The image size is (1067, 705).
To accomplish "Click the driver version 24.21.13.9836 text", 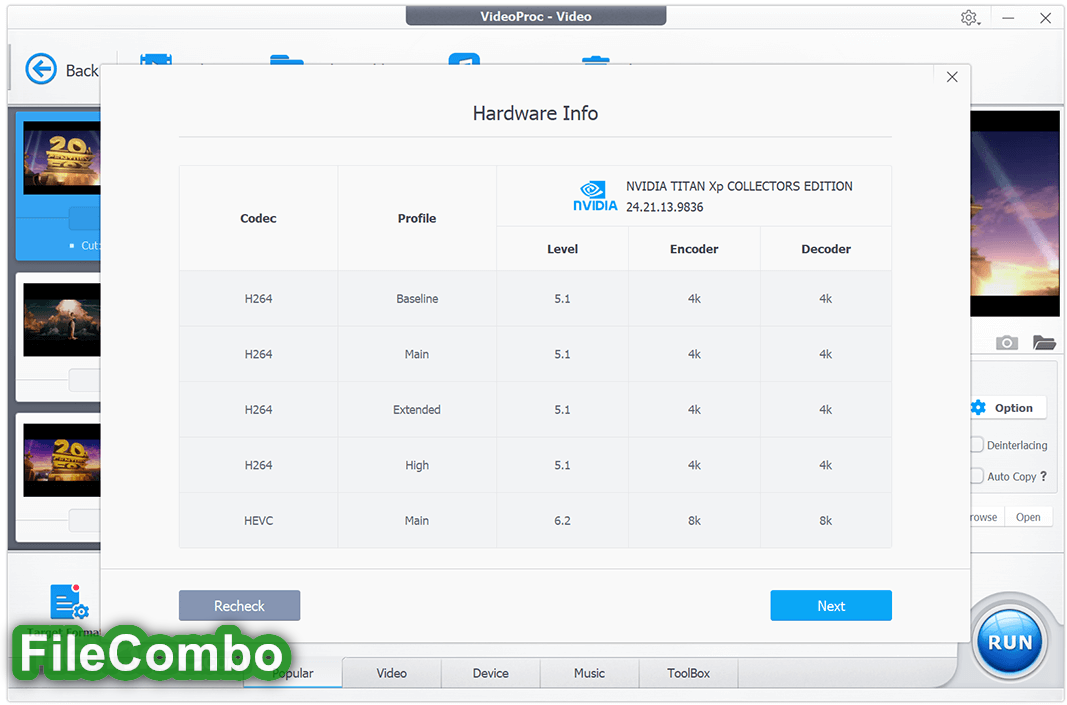I will (665, 207).
